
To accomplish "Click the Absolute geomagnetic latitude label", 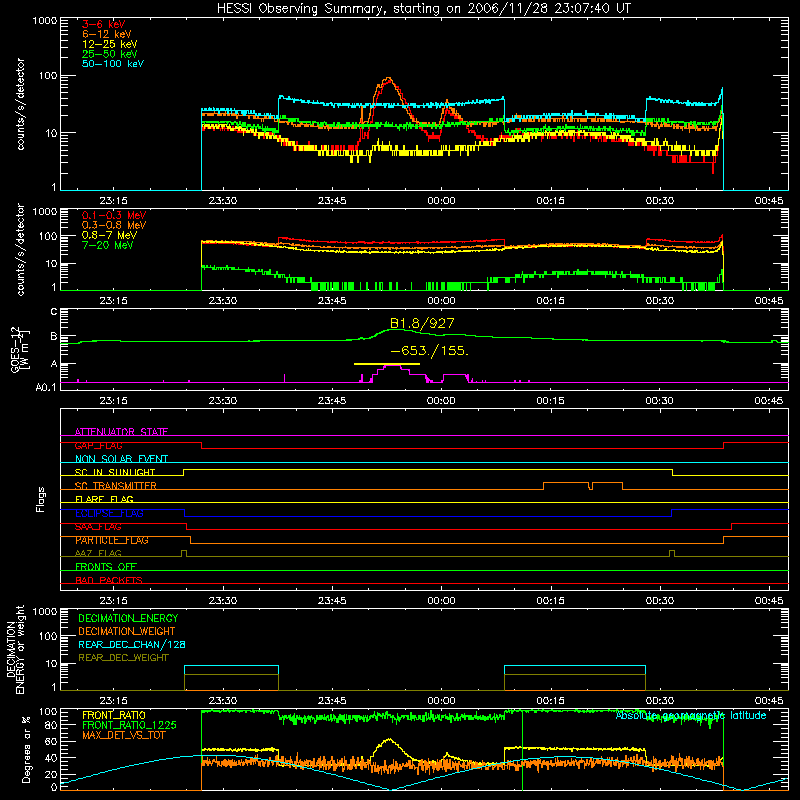I will pos(691,715).
